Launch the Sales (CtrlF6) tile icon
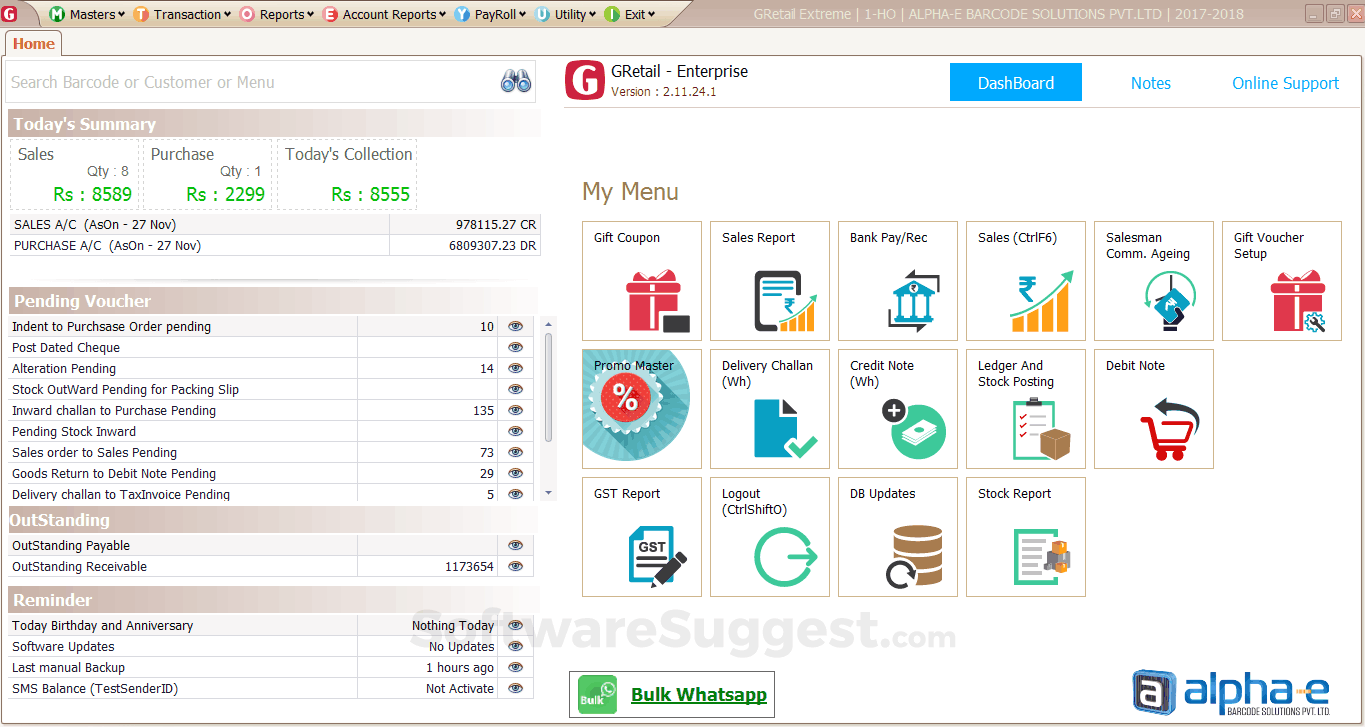Viewport: 1365px width, 727px height. coord(1041,302)
